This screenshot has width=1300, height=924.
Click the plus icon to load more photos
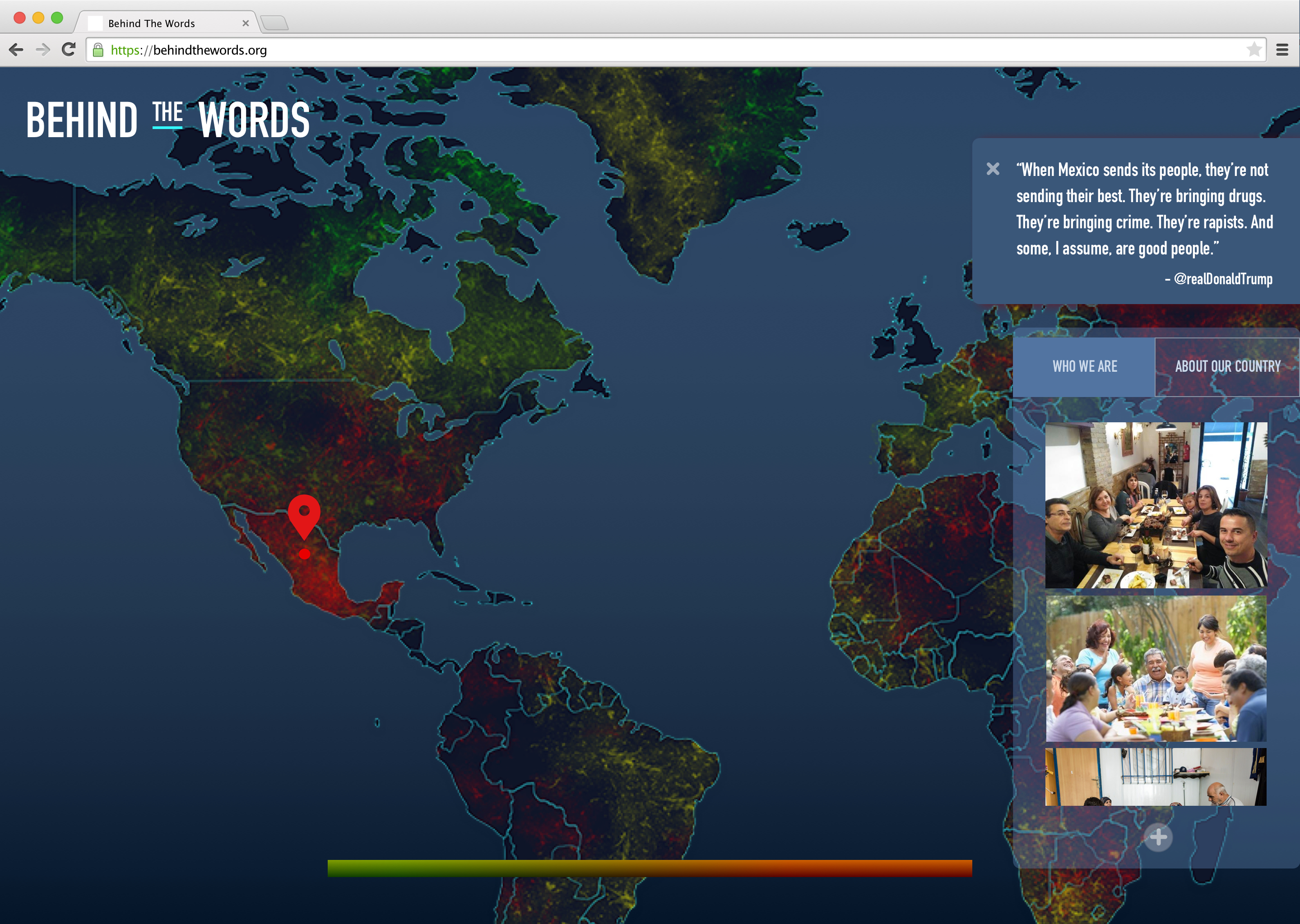(x=1158, y=837)
